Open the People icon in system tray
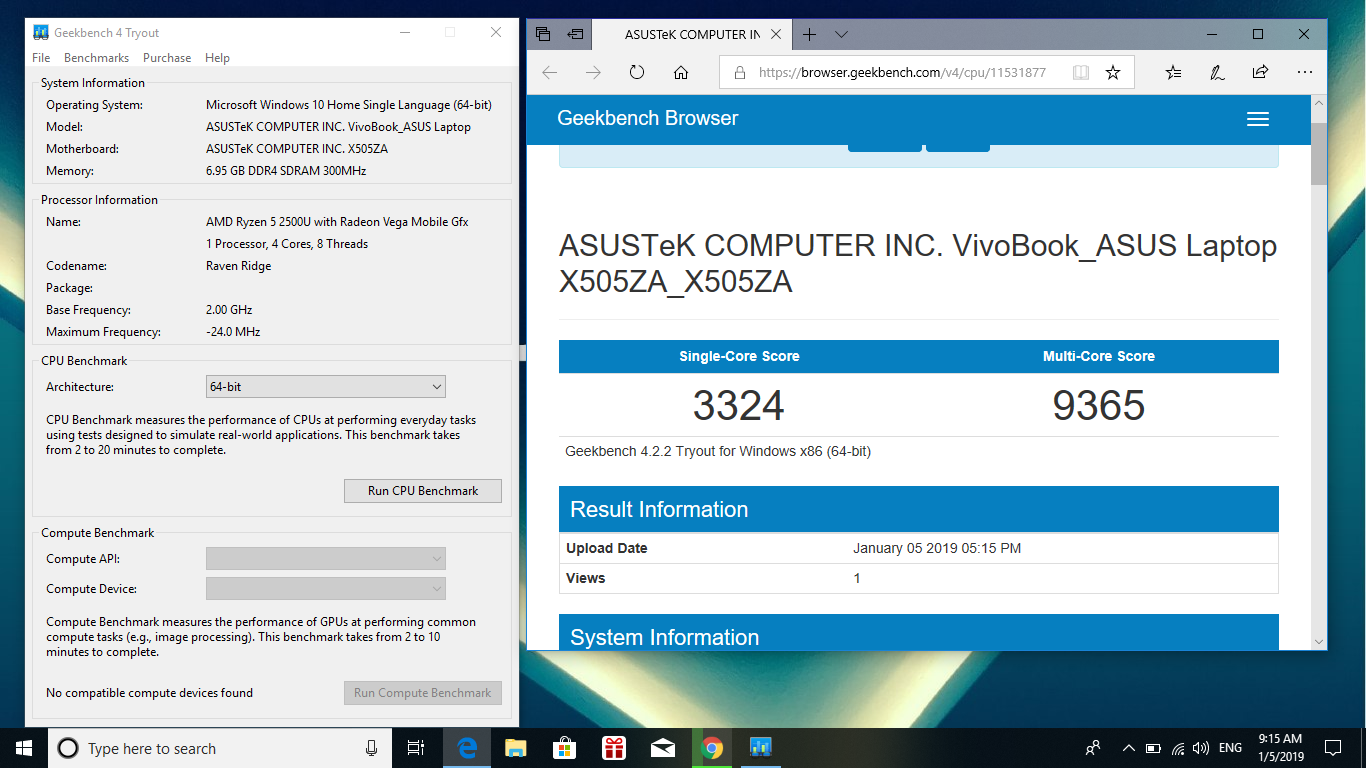This screenshot has width=1366, height=768. (1093, 748)
